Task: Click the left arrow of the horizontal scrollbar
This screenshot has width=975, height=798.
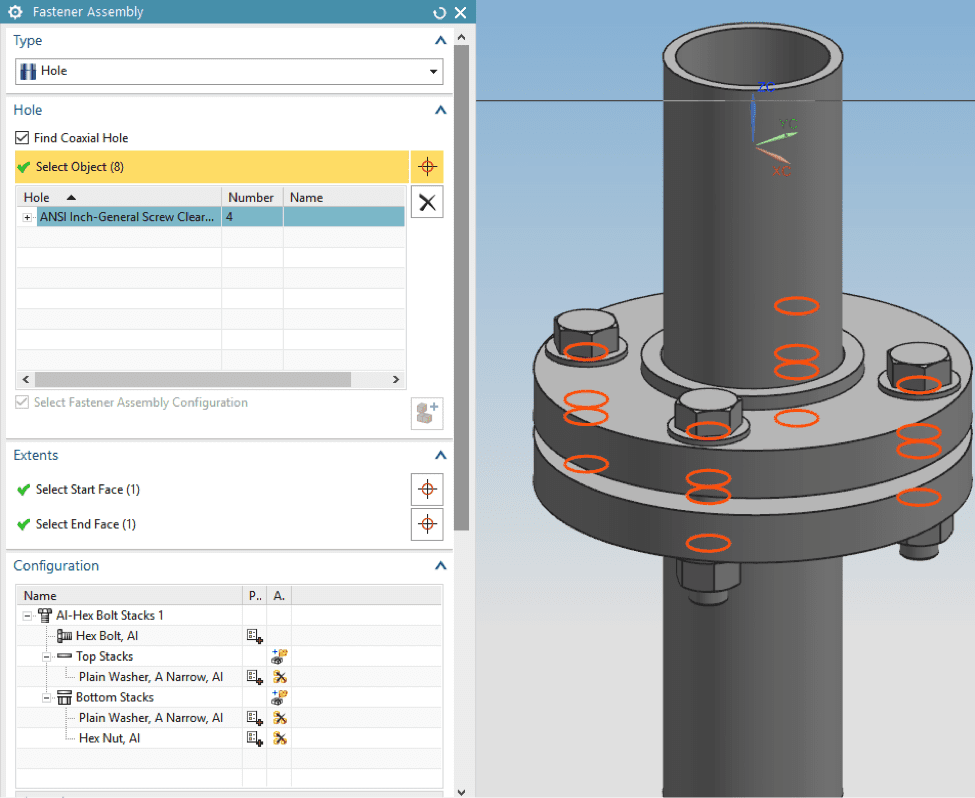Action: pos(25,379)
